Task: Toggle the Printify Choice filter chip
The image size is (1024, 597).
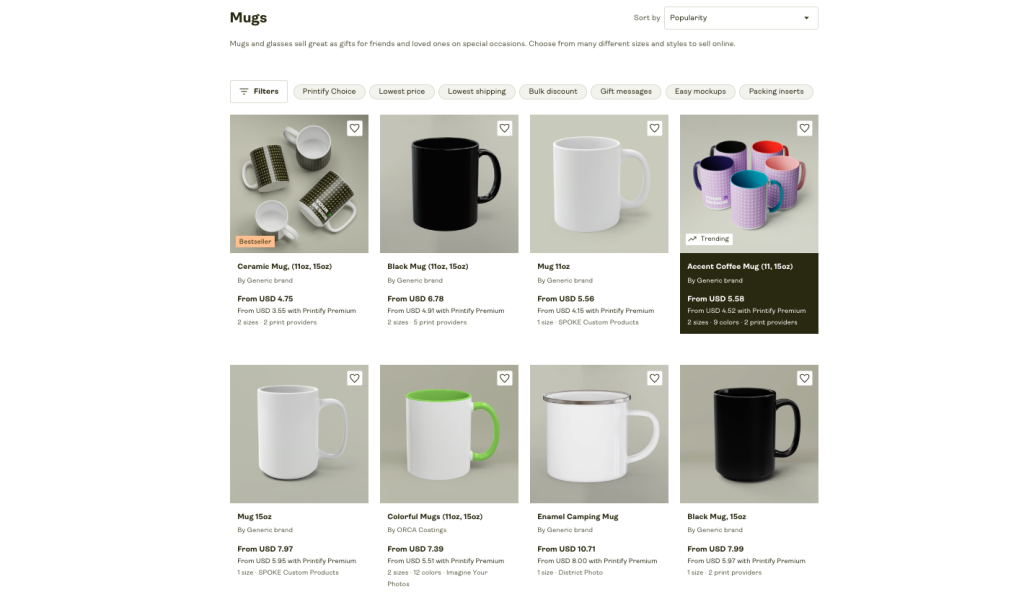Action: (x=329, y=91)
